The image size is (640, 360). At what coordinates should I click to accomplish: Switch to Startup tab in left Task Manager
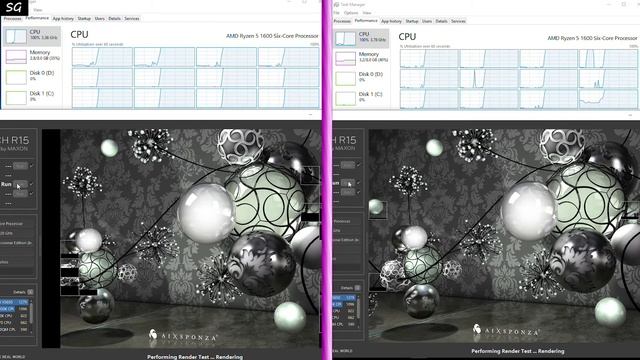(x=84, y=19)
